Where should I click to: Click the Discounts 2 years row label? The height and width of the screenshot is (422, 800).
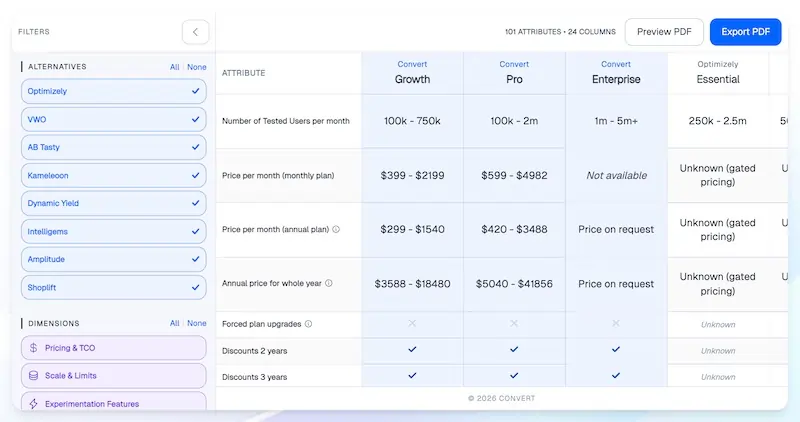[255, 351]
